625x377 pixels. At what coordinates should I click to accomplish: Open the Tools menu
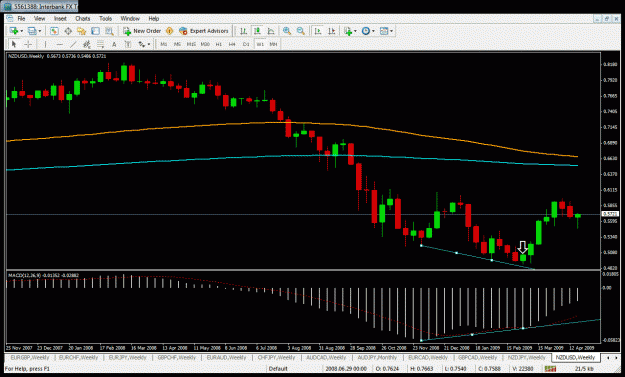click(105, 18)
